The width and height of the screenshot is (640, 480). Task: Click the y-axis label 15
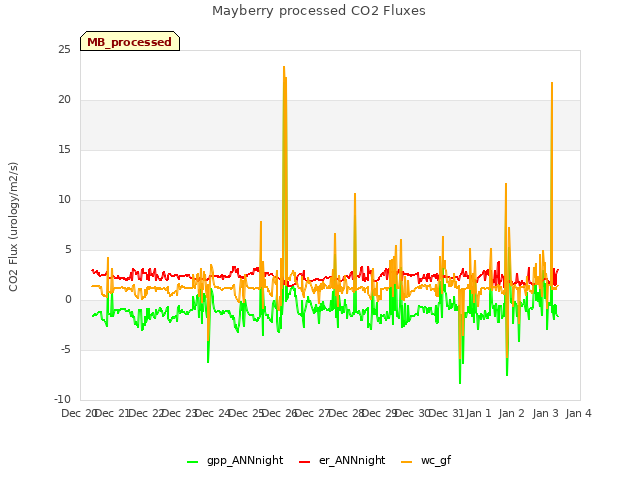point(64,150)
